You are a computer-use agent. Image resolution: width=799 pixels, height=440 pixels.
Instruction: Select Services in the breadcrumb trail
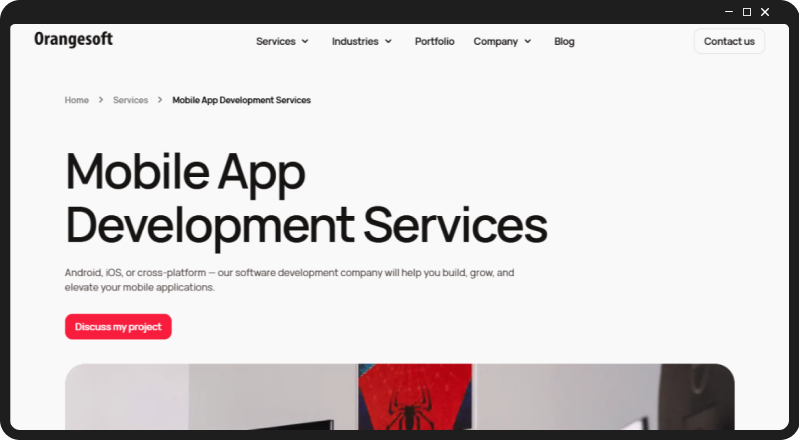[x=130, y=100]
